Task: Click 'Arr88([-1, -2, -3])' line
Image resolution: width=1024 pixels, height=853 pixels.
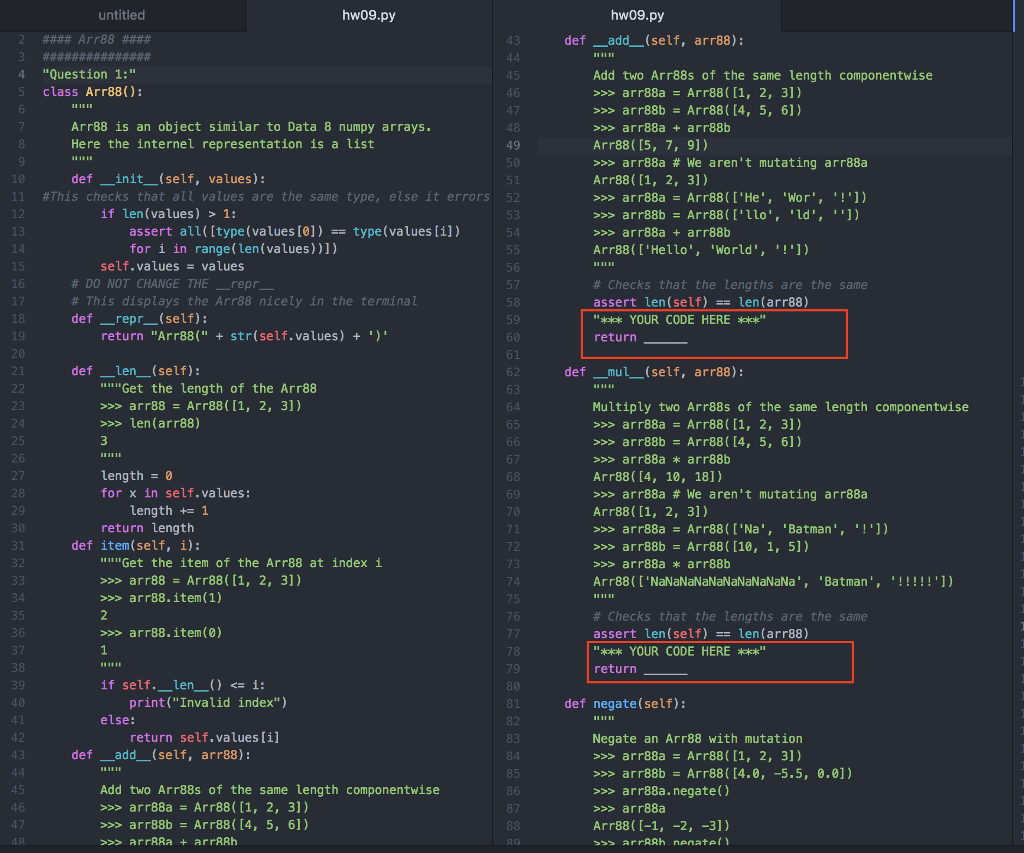Action: (x=662, y=826)
